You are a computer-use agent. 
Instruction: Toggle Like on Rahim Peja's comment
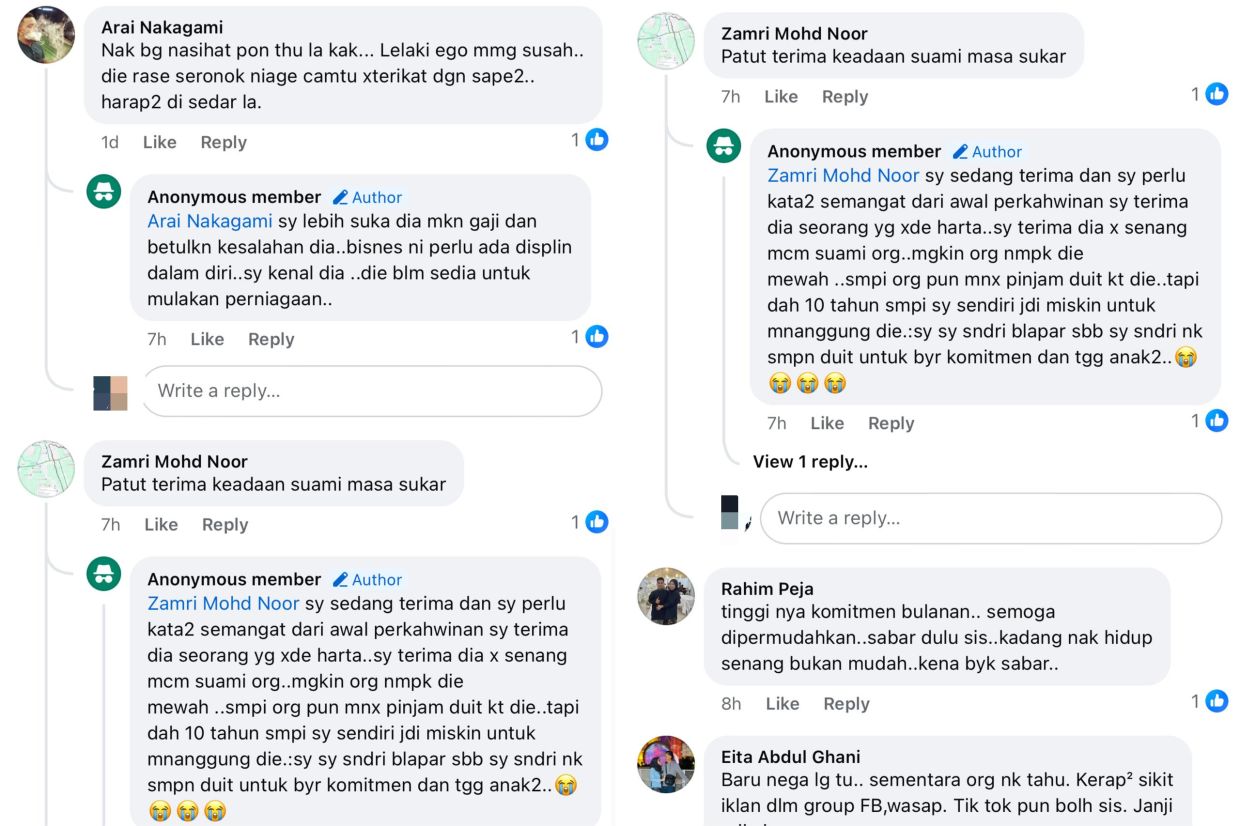(782, 704)
